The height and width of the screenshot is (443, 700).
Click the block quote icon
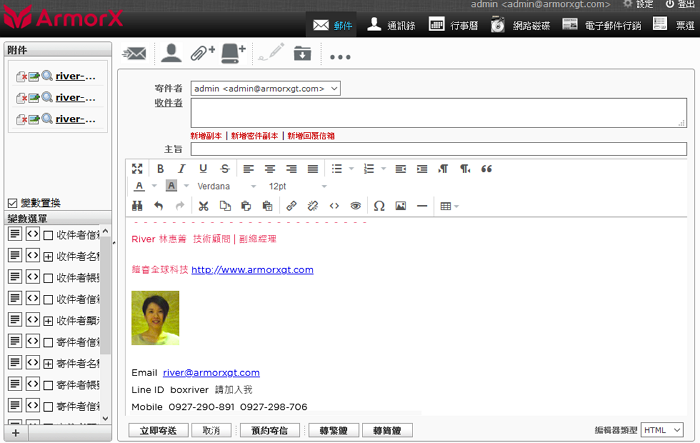point(487,168)
